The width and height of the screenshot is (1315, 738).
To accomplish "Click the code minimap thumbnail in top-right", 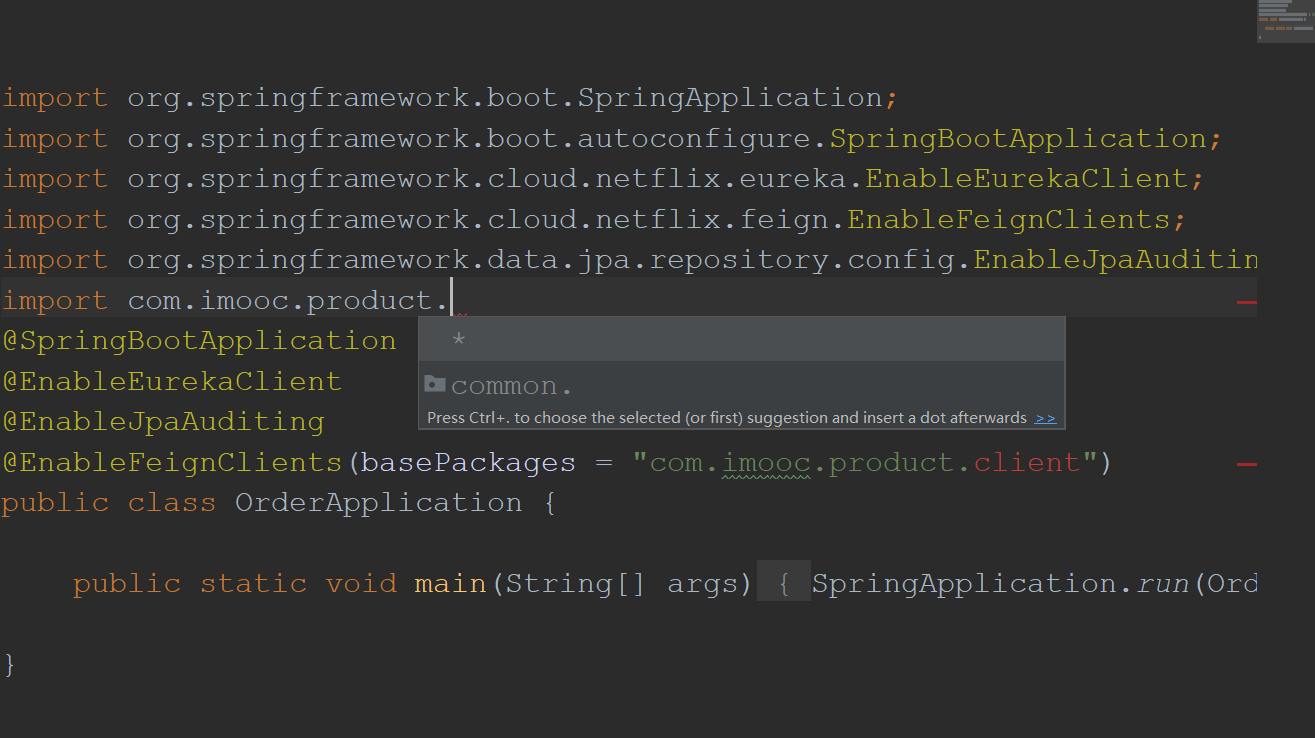I will coord(1285,21).
